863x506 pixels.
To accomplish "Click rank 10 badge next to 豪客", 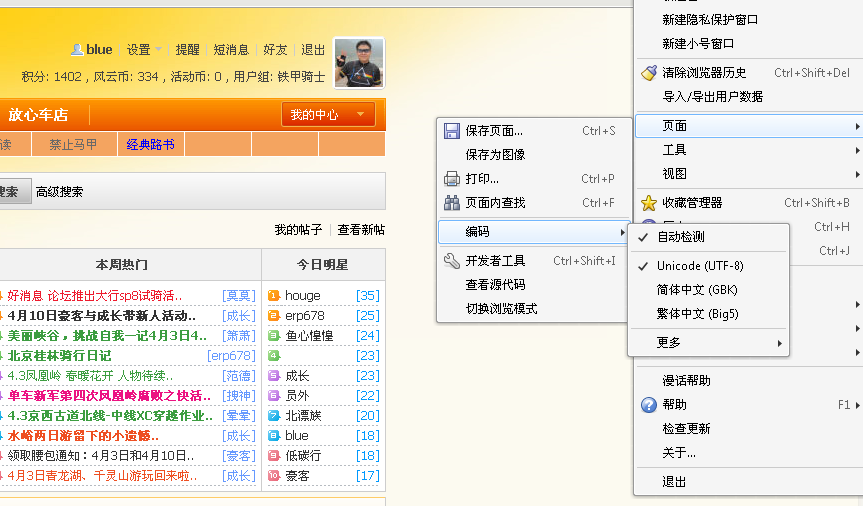I will click(x=274, y=475).
